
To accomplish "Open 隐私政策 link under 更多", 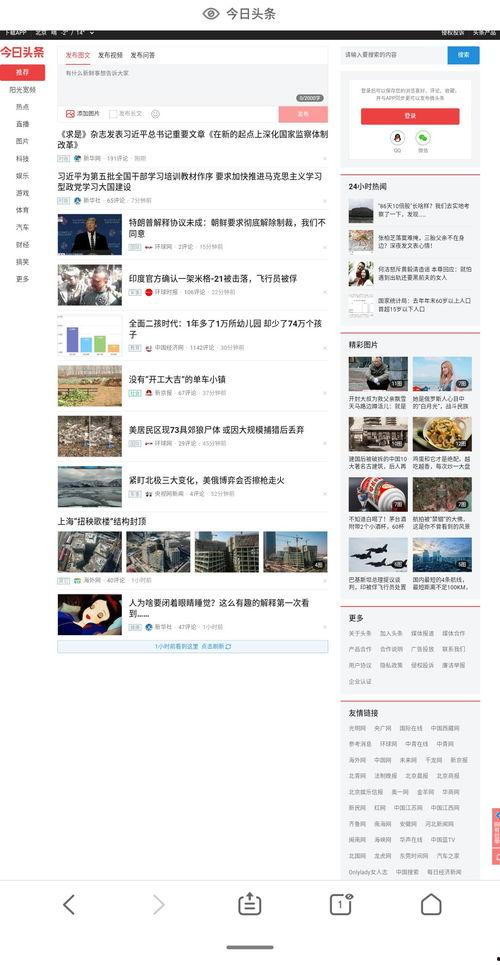I will click(391, 665).
